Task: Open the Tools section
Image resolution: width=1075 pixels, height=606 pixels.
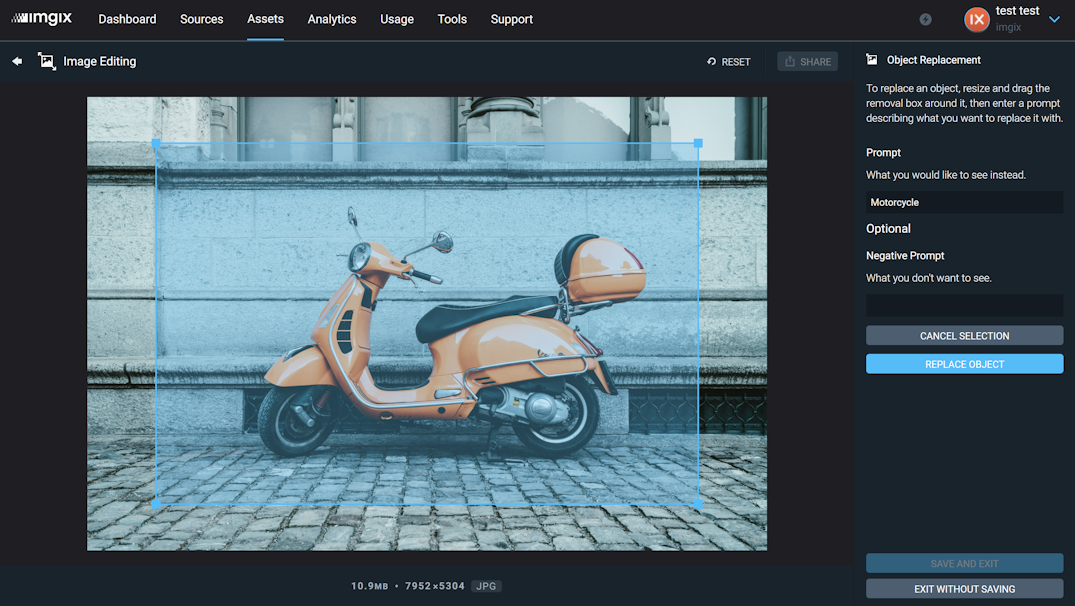Action: tap(451, 19)
